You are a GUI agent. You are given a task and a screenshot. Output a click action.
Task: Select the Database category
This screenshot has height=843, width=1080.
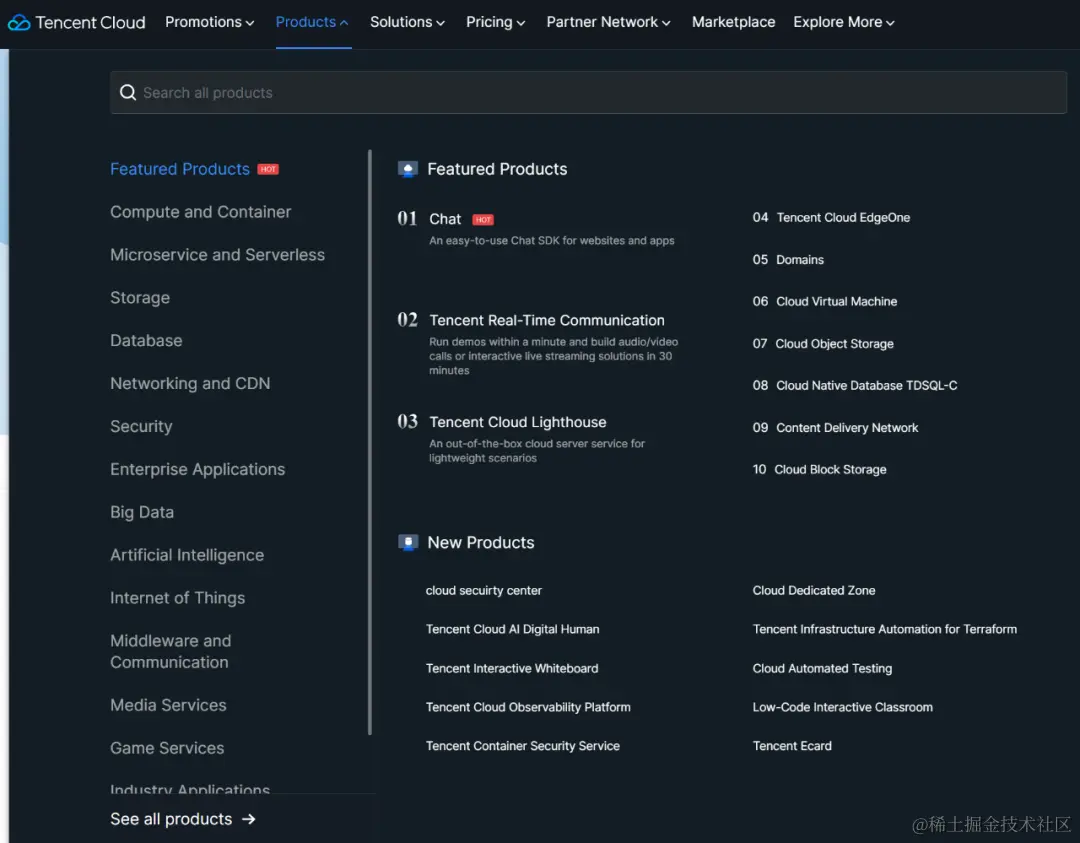point(146,341)
